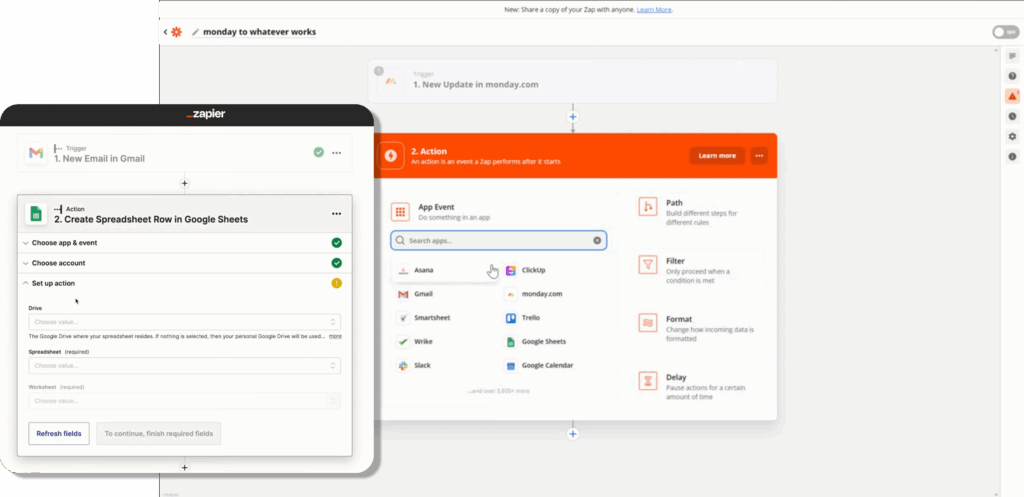Open the history clock icon in sidebar

coord(1012,116)
